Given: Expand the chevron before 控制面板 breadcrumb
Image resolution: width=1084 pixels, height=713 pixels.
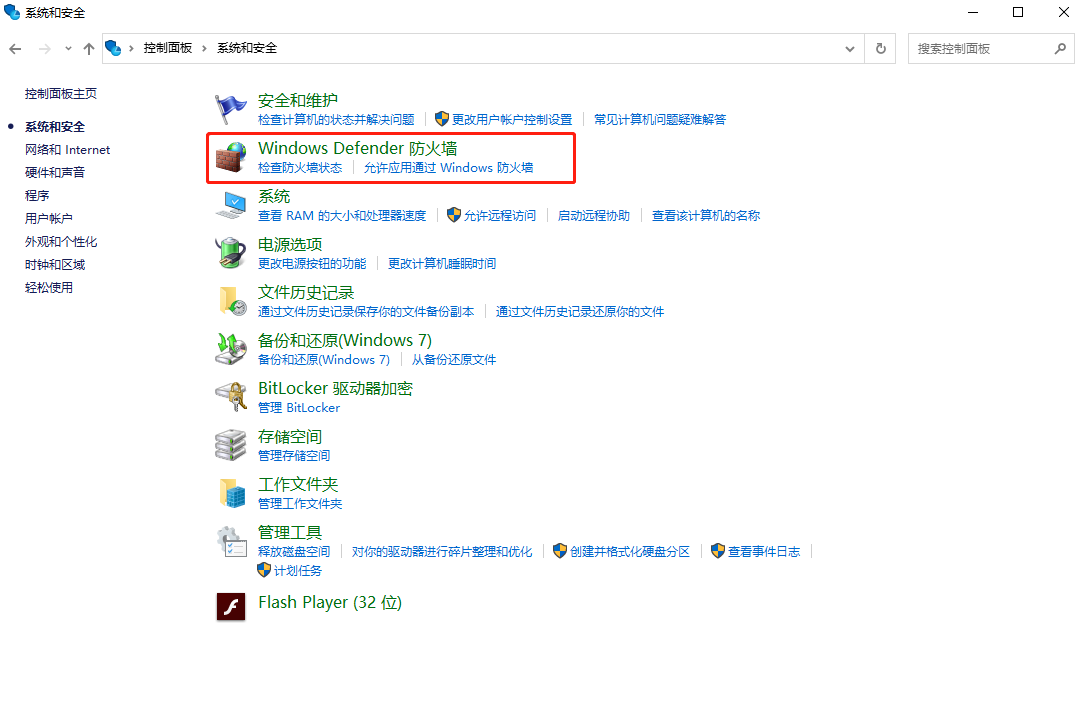Looking at the screenshot, I should (131, 48).
